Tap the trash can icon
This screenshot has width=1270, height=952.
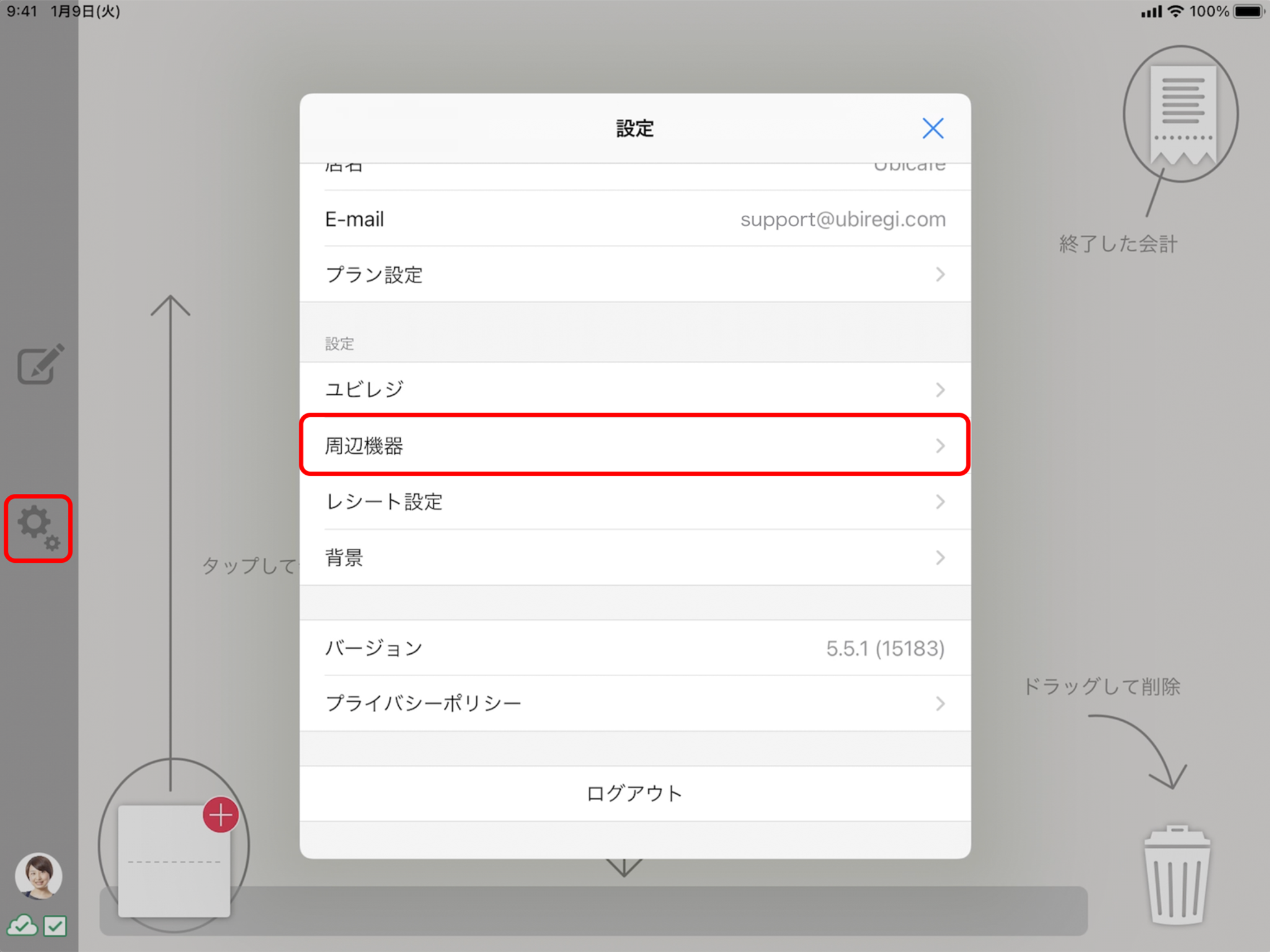(x=1176, y=875)
